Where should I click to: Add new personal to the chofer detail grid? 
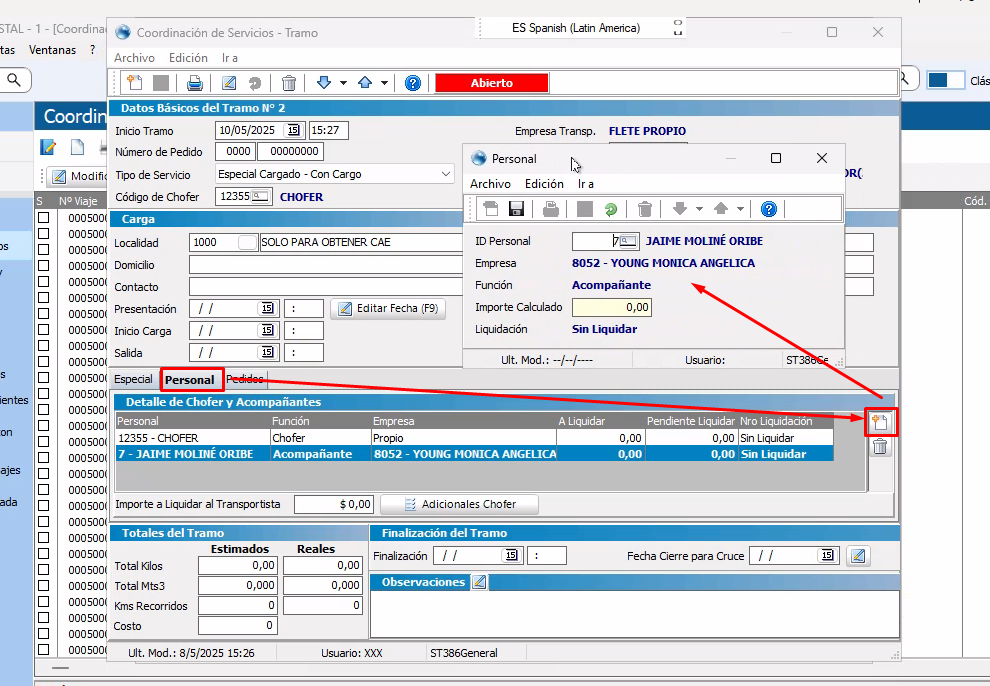(x=880, y=422)
